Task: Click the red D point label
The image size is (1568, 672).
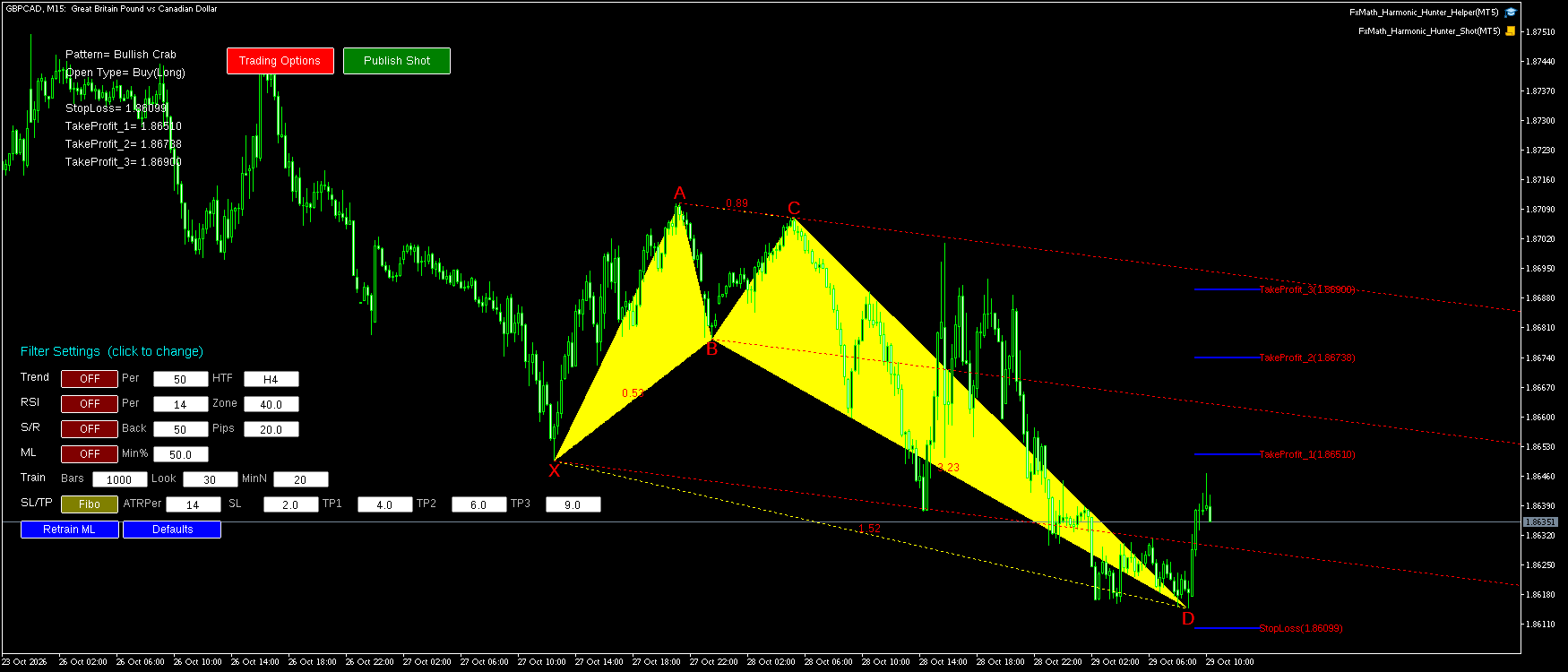Action: click(x=1188, y=619)
